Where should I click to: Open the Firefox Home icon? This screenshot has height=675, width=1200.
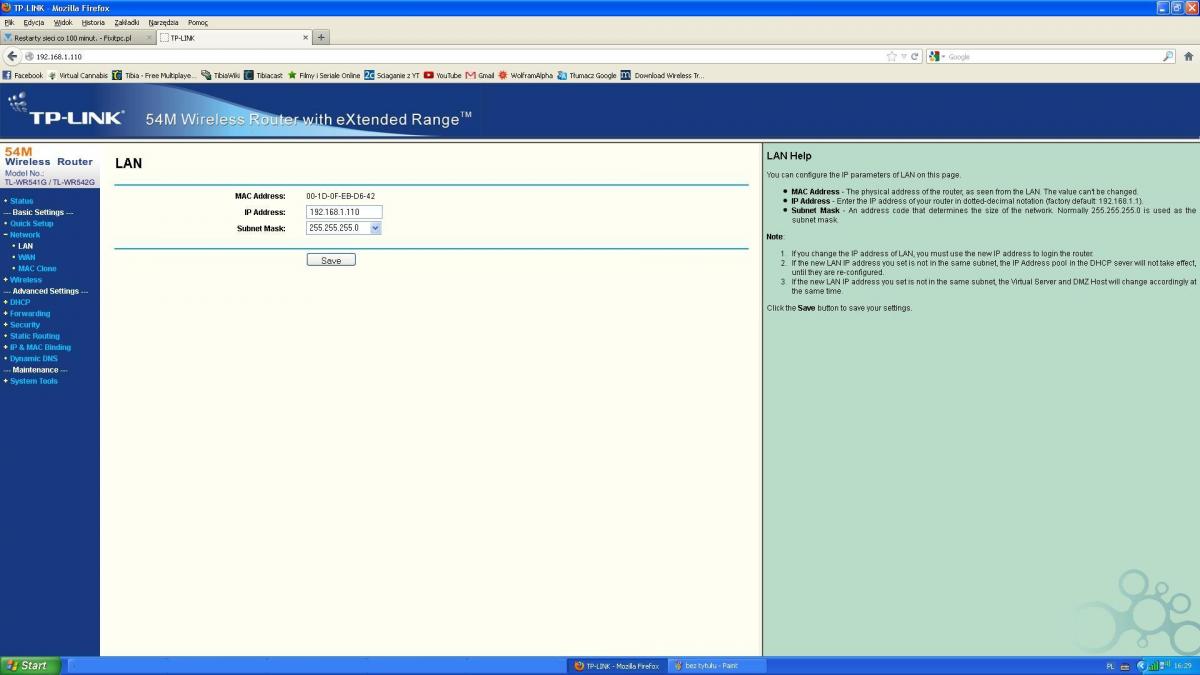tap(1188, 57)
